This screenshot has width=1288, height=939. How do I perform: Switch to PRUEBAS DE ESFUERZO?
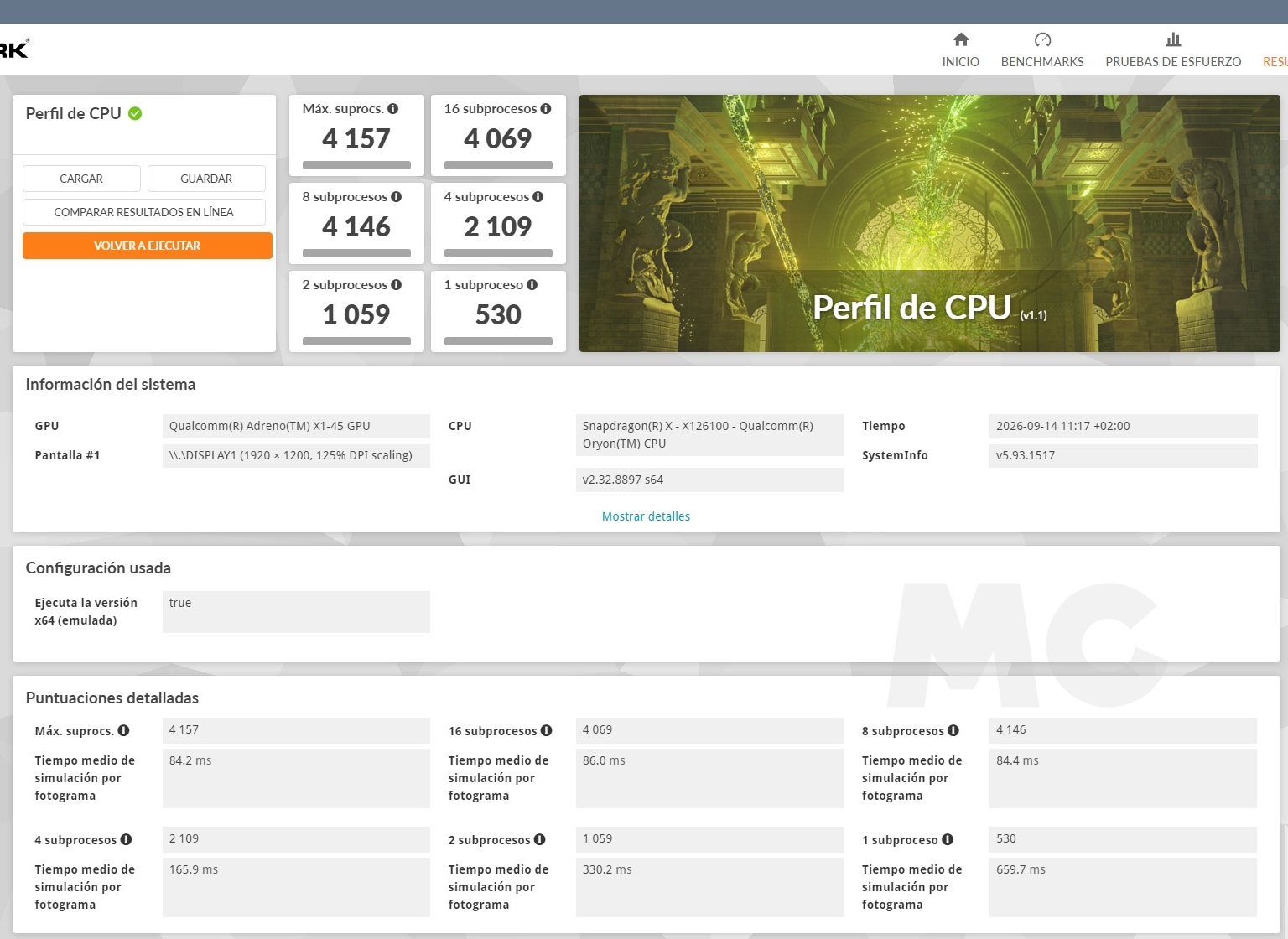[1173, 50]
